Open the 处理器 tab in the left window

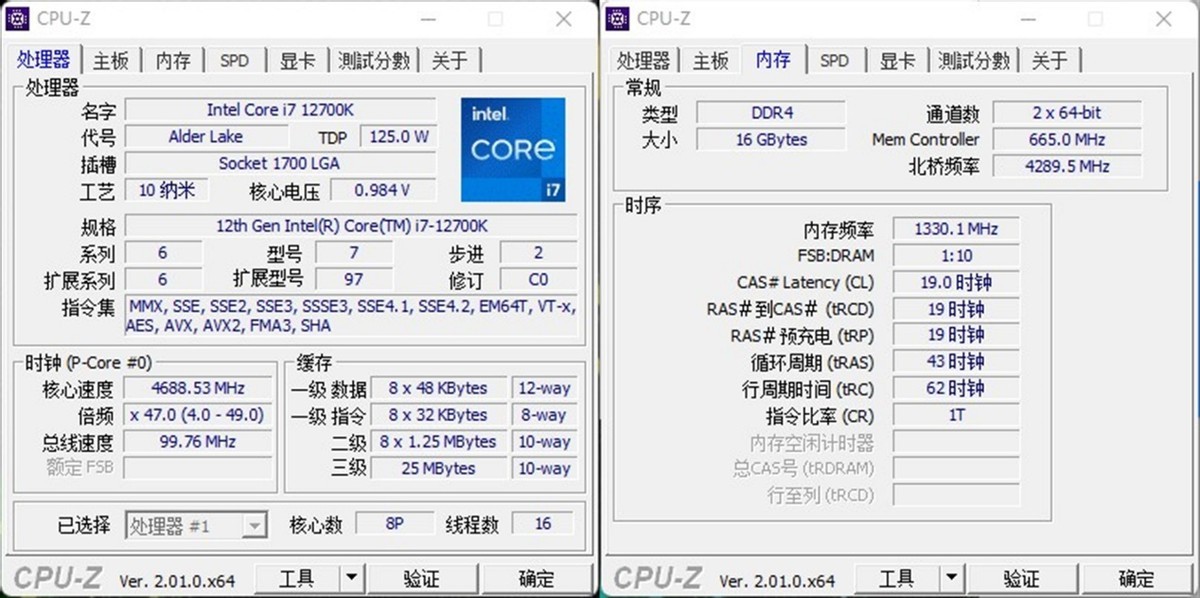(44, 60)
